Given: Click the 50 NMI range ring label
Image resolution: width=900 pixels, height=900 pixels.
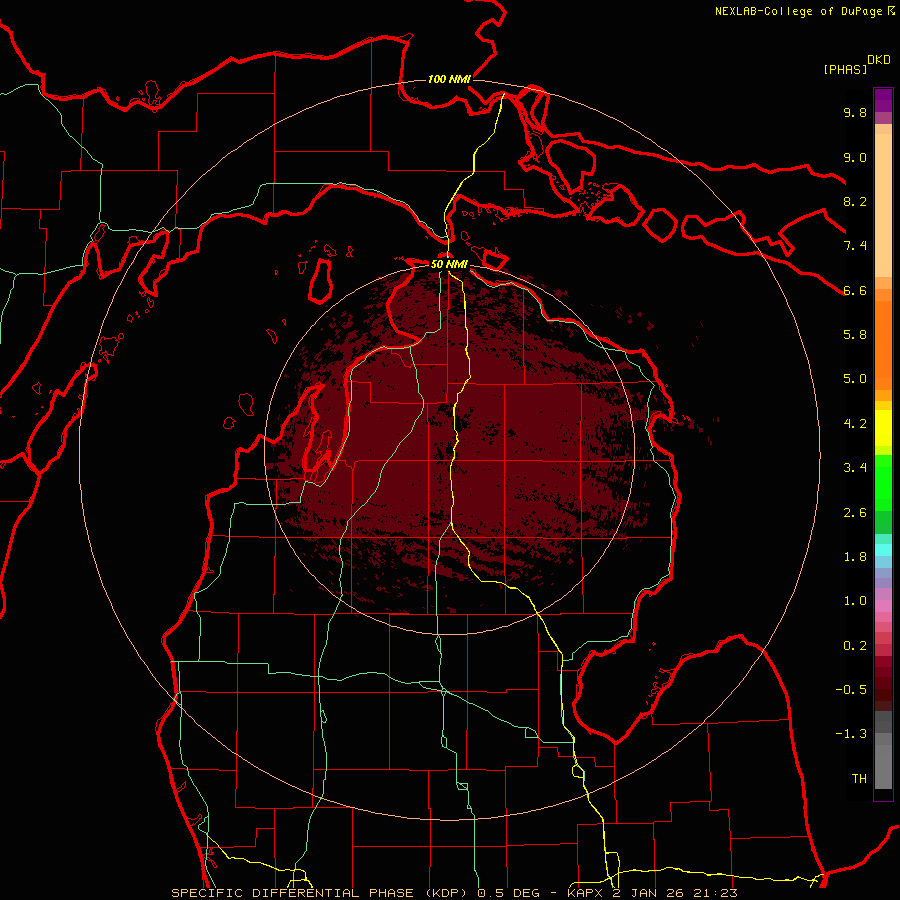Looking at the screenshot, I should (x=449, y=264).
